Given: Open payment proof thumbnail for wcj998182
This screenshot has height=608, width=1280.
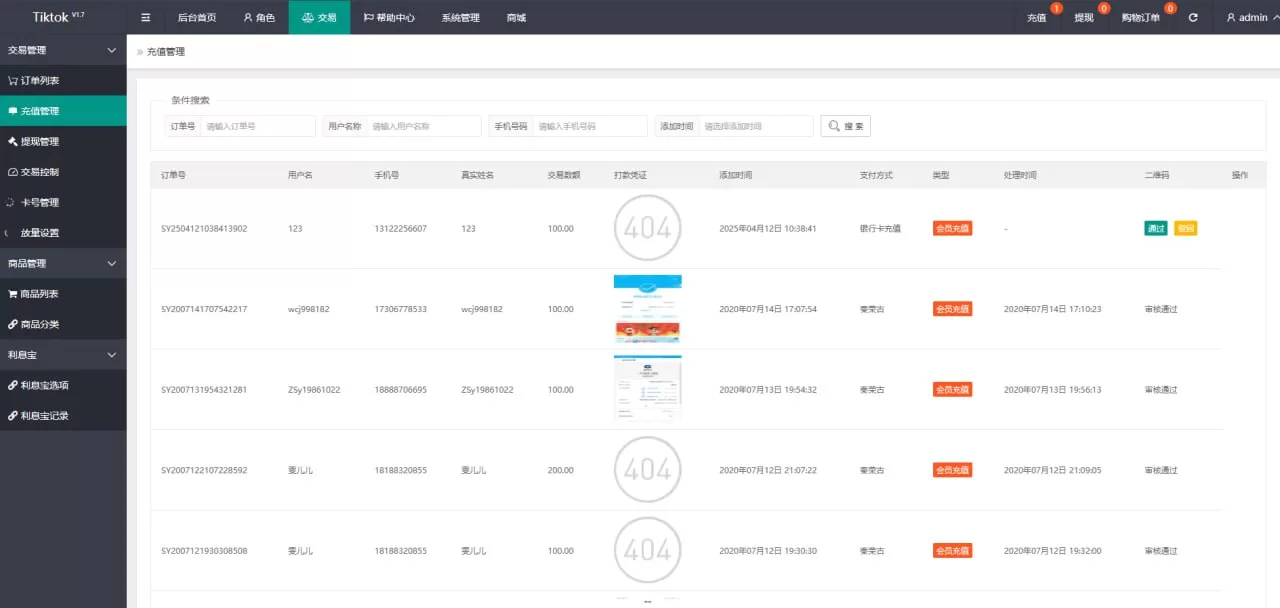Looking at the screenshot, I should (x=647, y=309).
